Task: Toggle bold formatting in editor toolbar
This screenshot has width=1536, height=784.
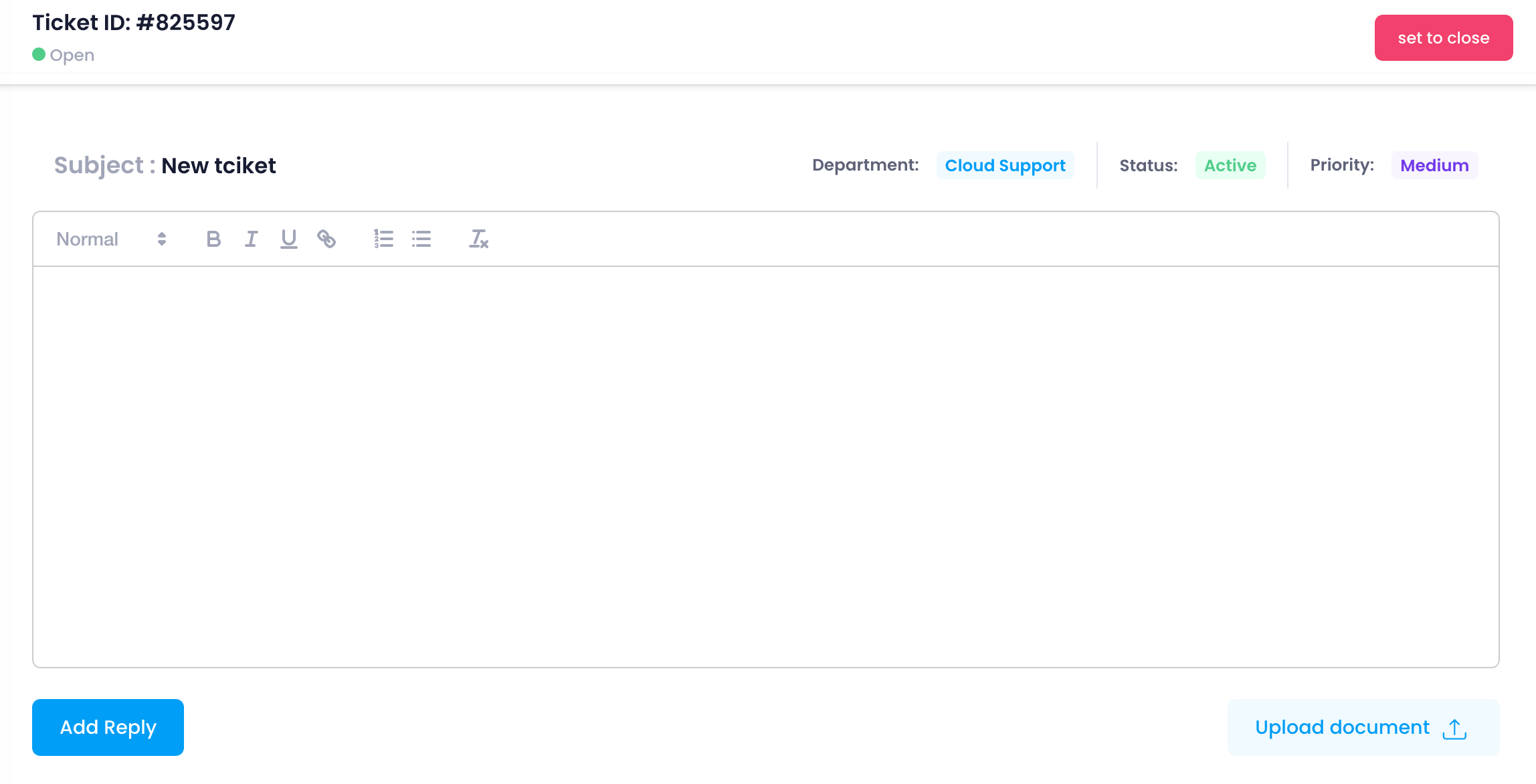Action: [x=213, y=239]
